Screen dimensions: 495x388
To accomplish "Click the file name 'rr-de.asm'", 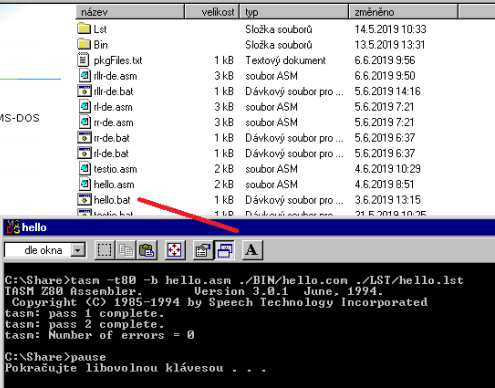I will (x=113, y=123).
